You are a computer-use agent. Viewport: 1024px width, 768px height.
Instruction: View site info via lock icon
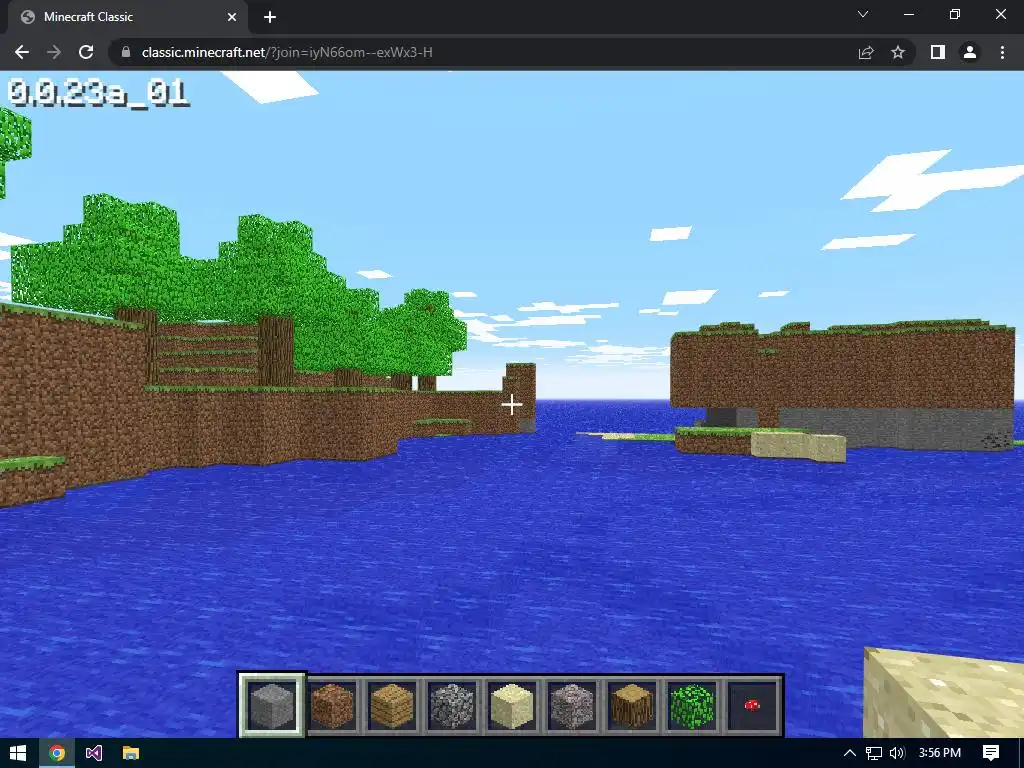(x=126, y=52)
